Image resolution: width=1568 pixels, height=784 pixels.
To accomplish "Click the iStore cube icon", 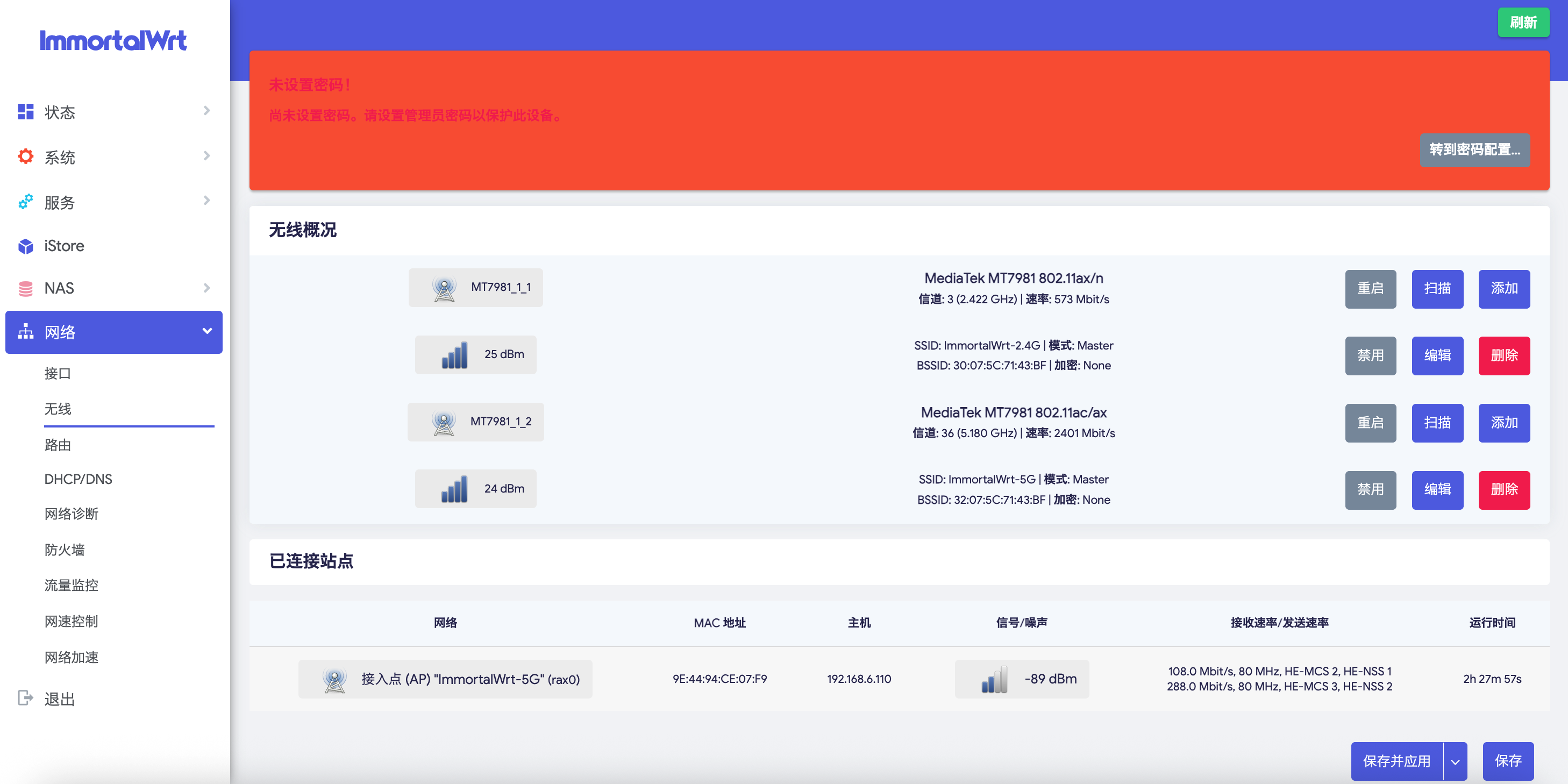I will [26, 246].
